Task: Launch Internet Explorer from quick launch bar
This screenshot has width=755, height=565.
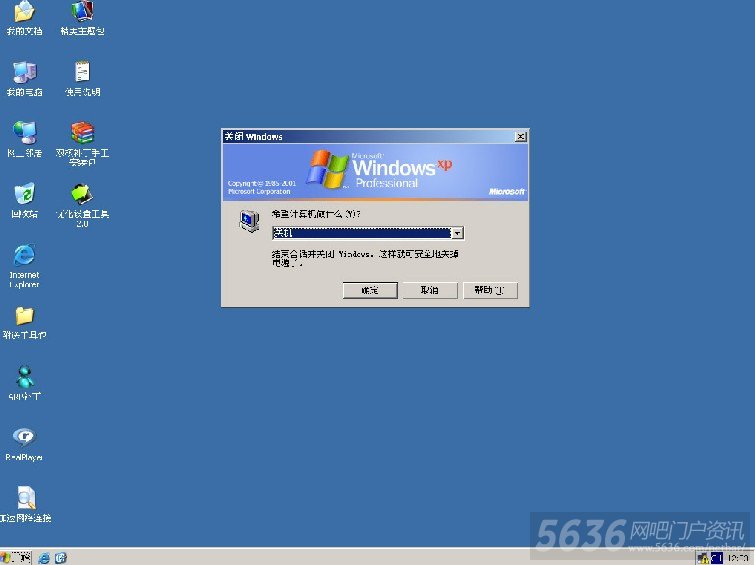Action: click(x=44, y=558)
